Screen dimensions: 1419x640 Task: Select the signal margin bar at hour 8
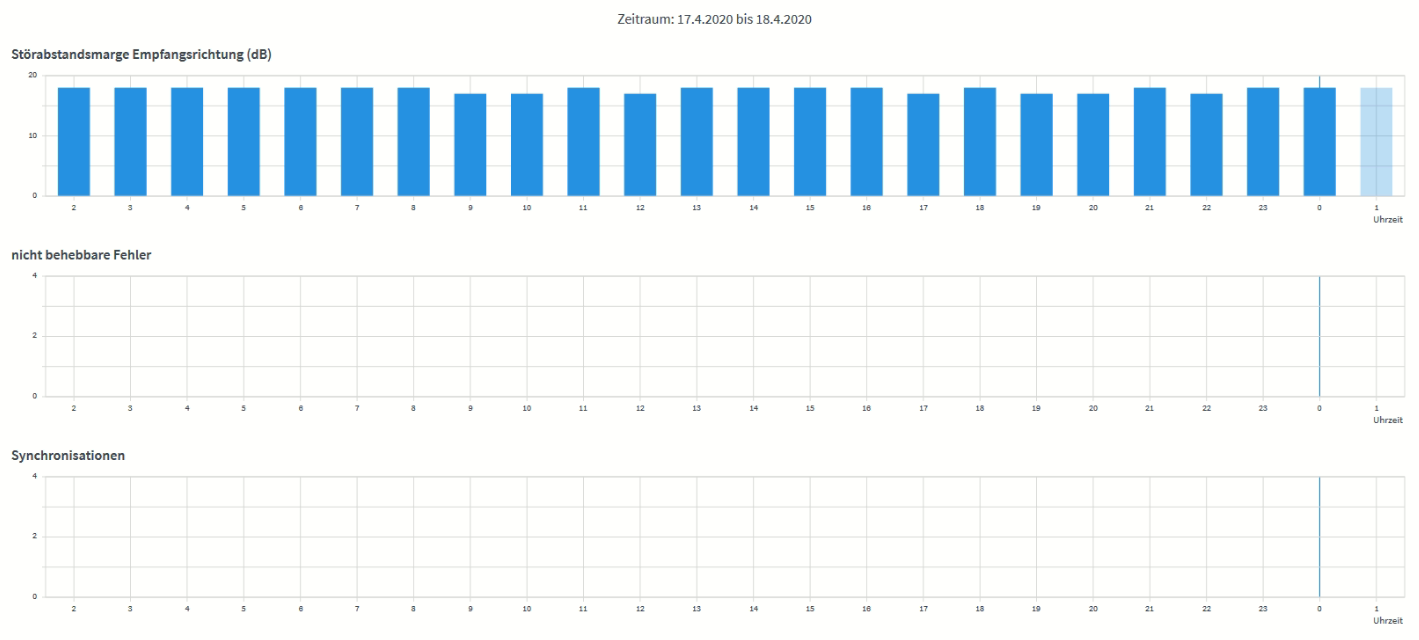(414, 141)
